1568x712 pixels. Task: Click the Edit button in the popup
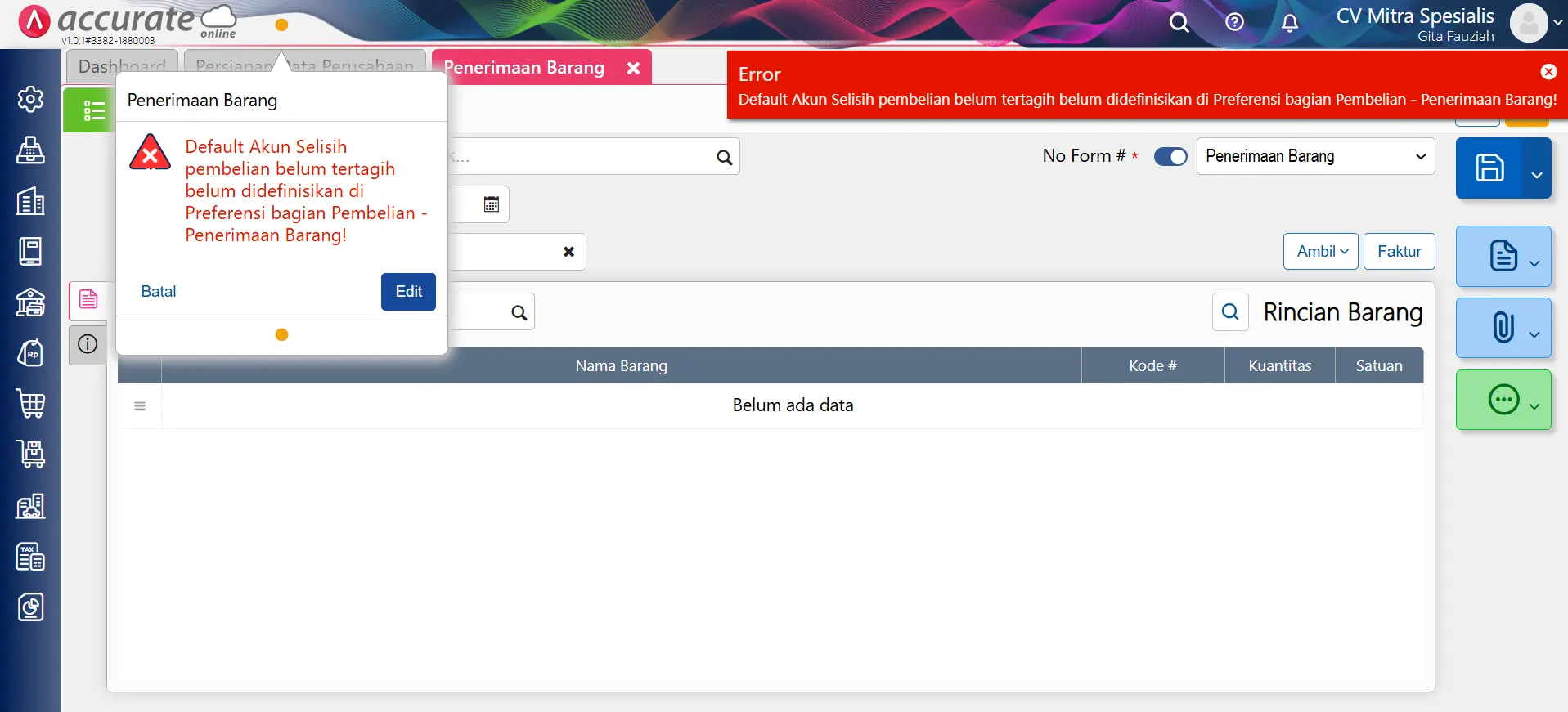pos(408,292)
